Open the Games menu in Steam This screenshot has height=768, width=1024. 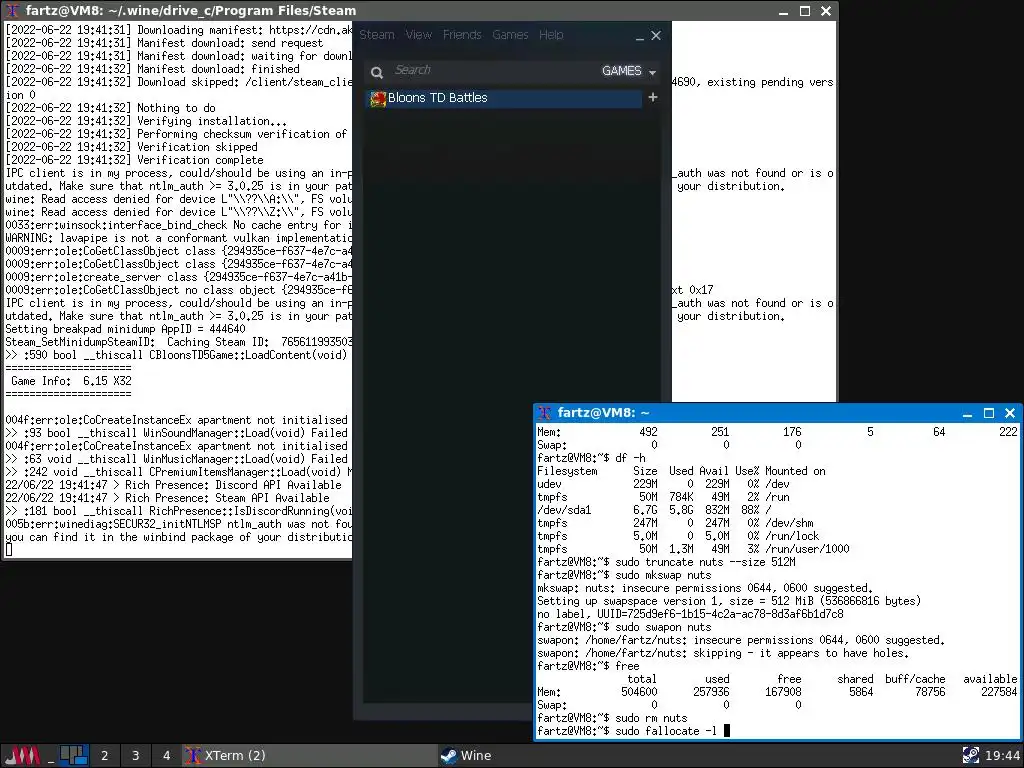pos(510,35)
